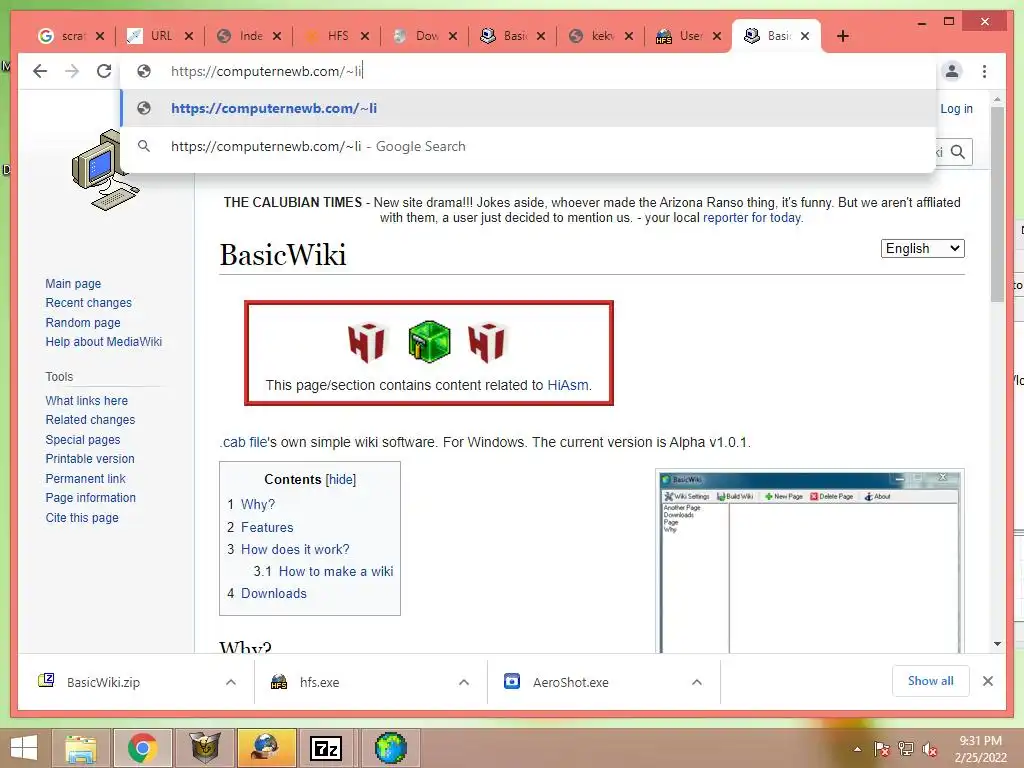The width and height of the screenshot is (1024, 768).
Task: Click the green HiAsm cube icon
Action: pos(429,341)
